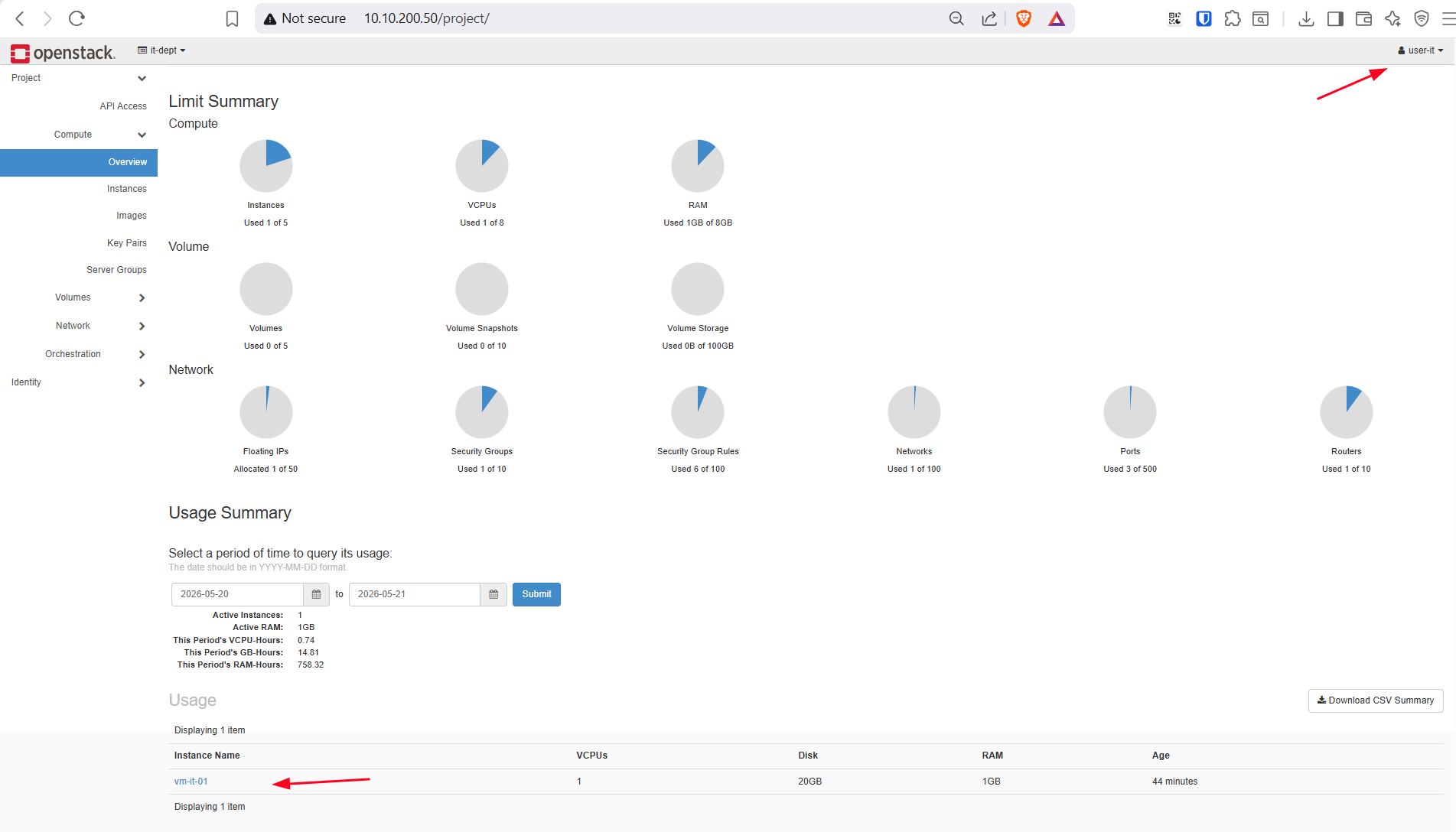This screenshot has height=832, width=1456.
Task: Click the end date field 2026-05-21
Action: click(415, 594)
